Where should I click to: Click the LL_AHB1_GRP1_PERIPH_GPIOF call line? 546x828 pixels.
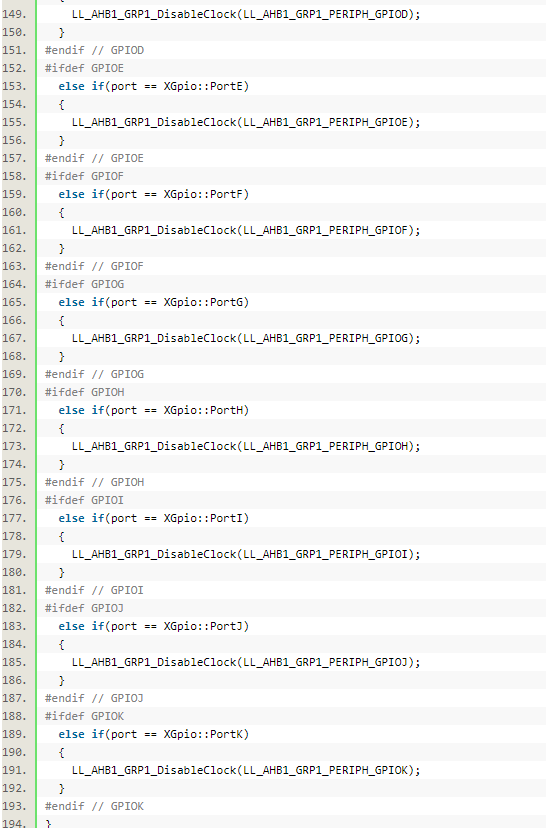tap(246, 230)
